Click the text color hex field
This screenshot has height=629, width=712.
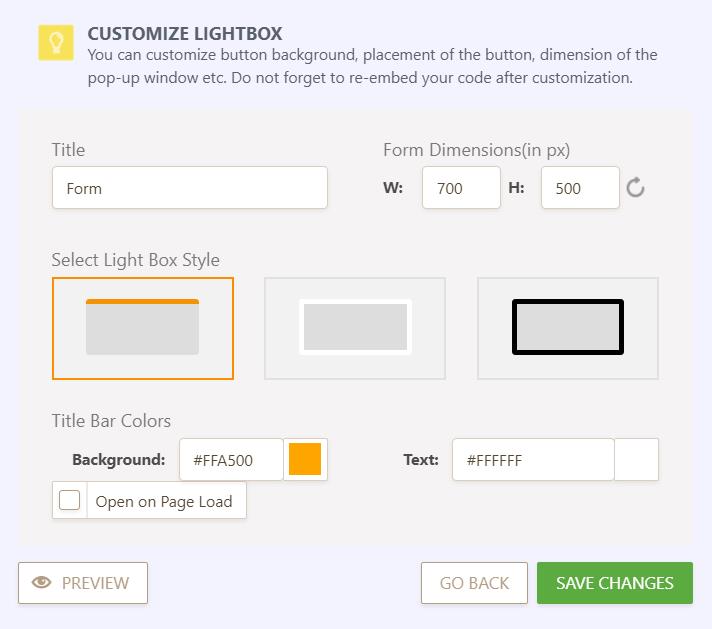533,460
